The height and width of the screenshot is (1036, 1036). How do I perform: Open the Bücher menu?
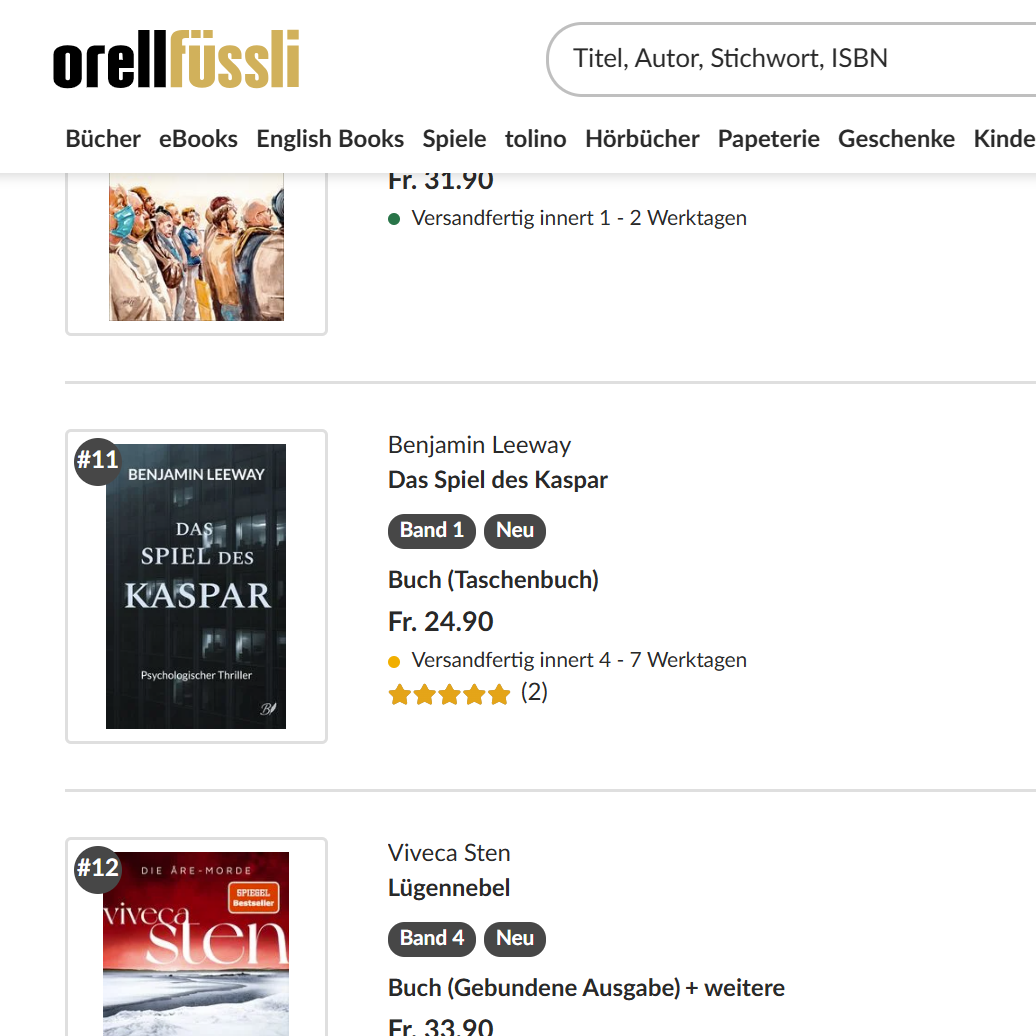coord(103,139)
